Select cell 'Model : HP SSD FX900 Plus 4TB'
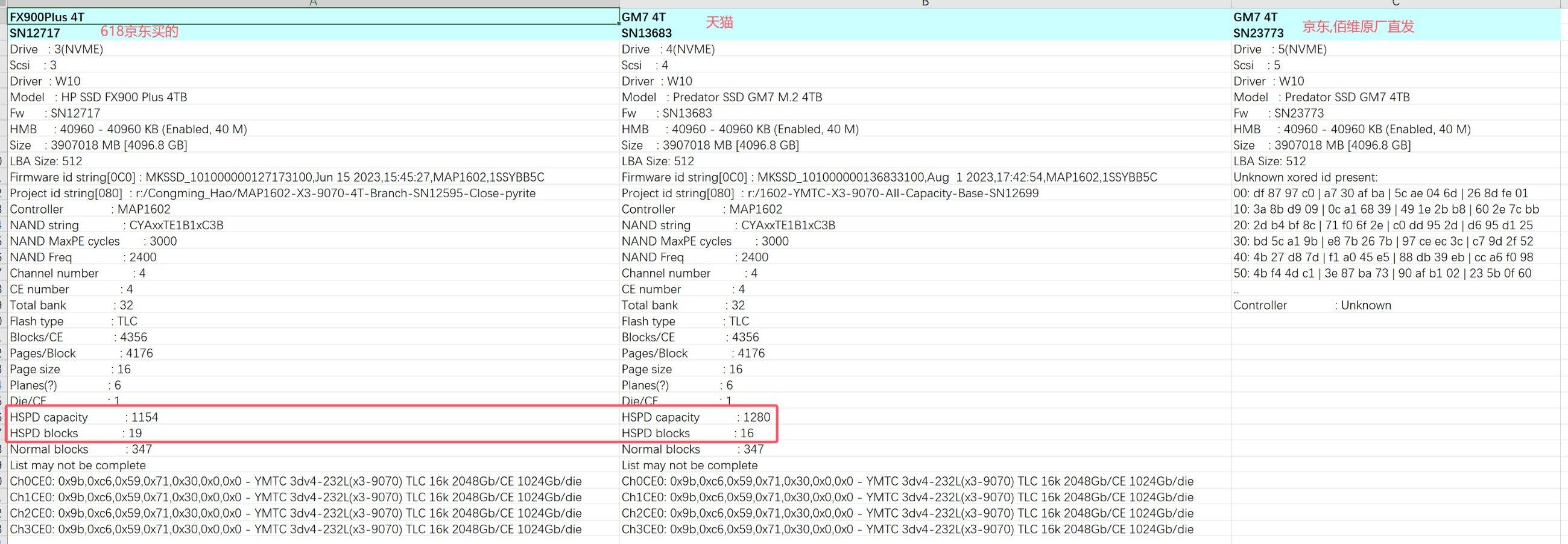Image resolution: width=1568 pixels, height=544 pixels. point(313,96)
